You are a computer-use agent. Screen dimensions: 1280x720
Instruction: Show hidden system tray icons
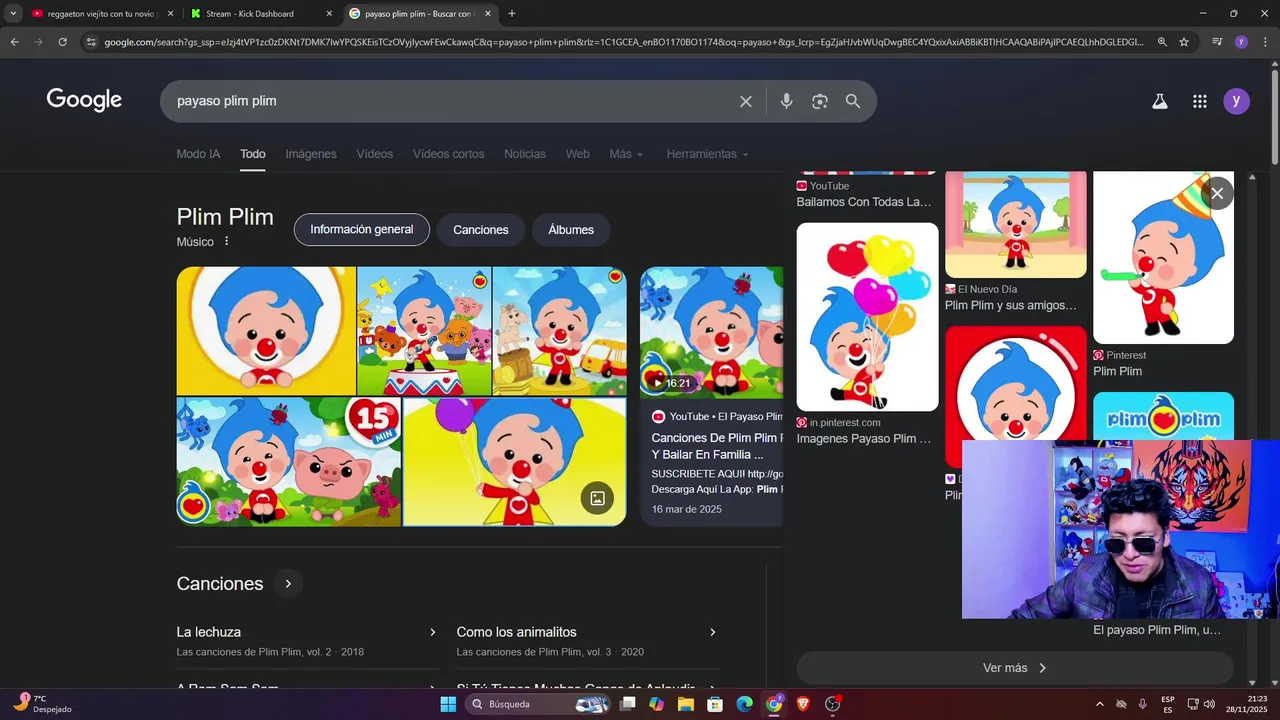click(1100, 704)
